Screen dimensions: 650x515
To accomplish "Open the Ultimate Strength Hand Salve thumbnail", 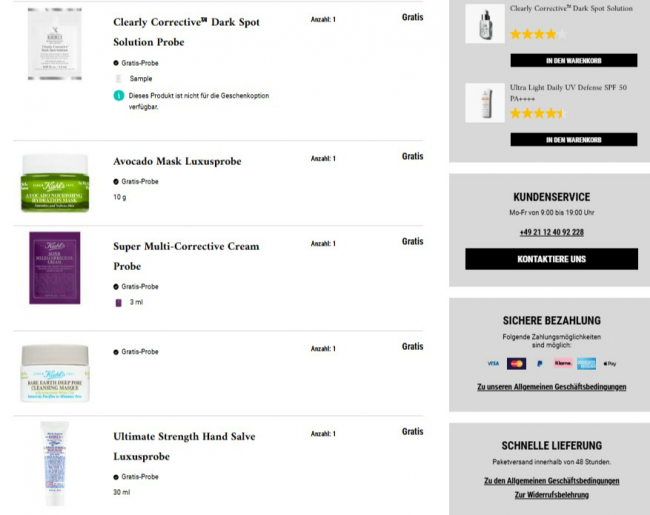I will pos(55,464).
